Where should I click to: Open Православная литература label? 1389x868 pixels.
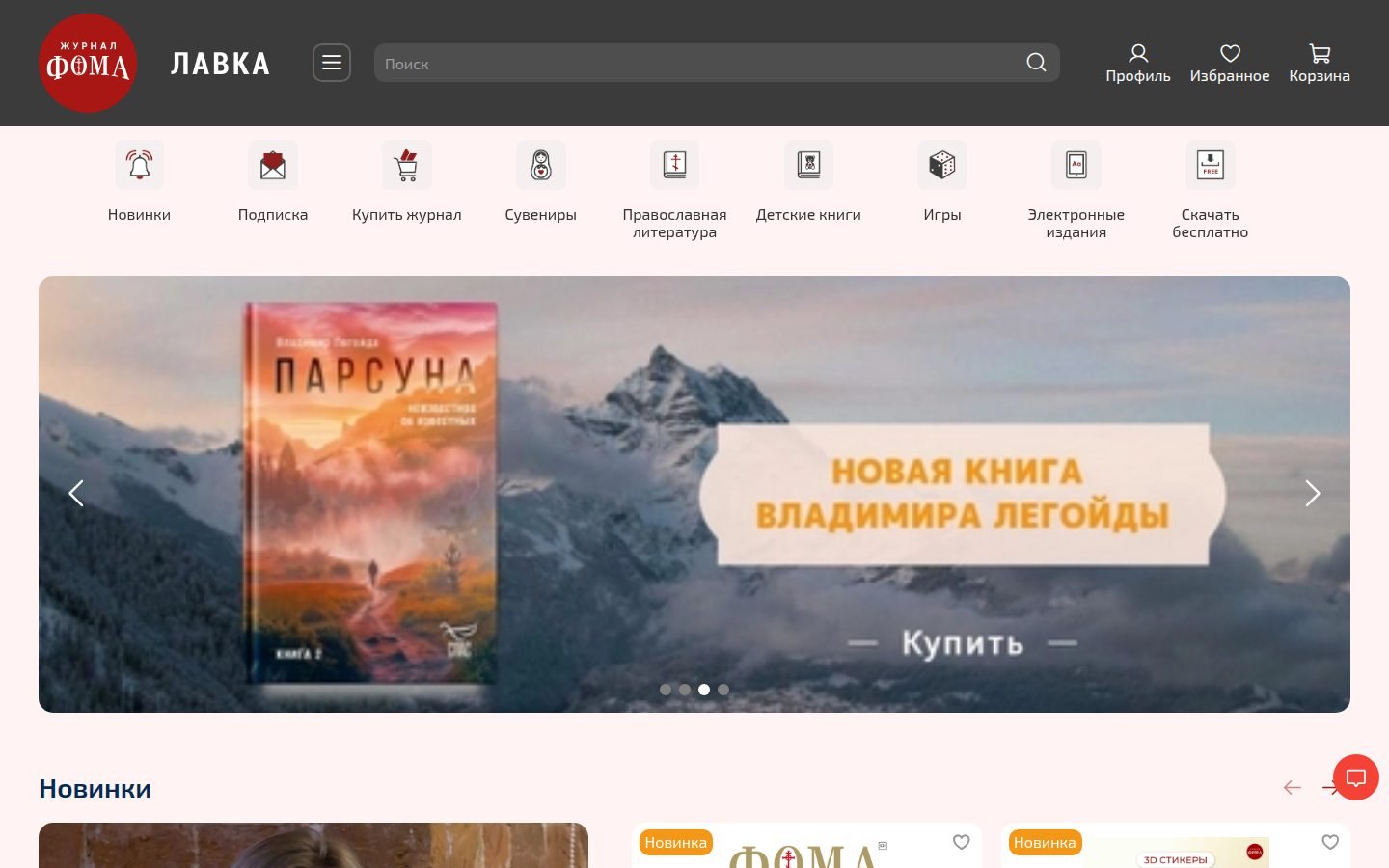[x=674, y=224]
